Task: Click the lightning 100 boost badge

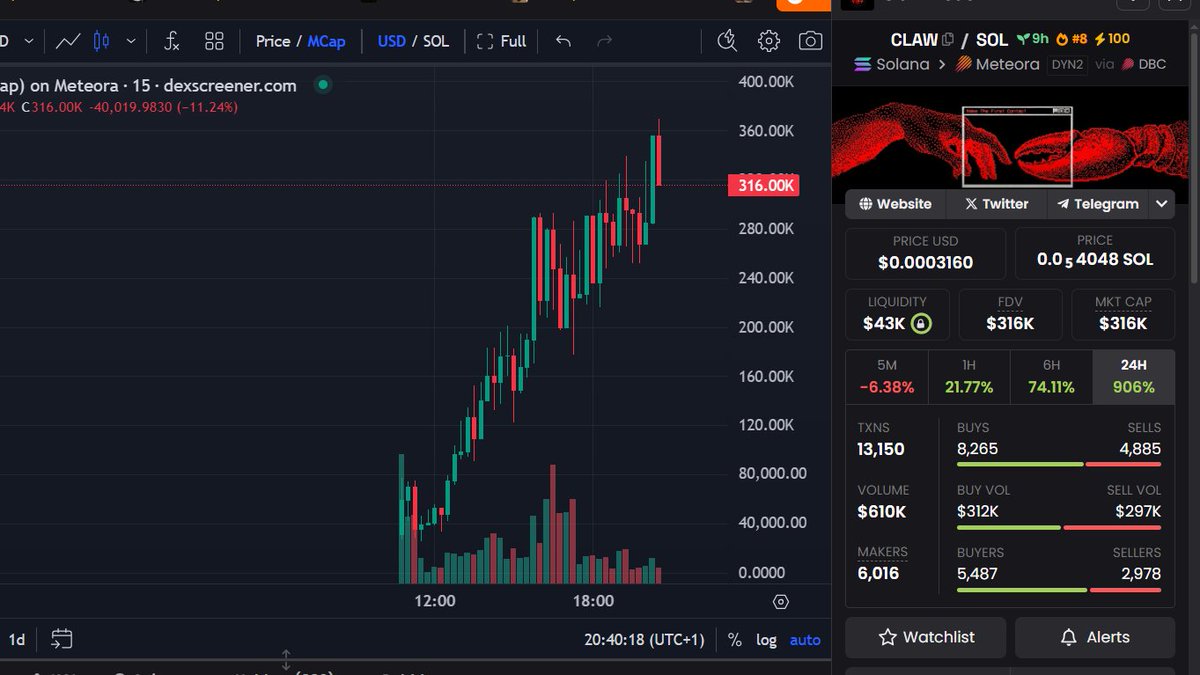Action: (1112, 39)
